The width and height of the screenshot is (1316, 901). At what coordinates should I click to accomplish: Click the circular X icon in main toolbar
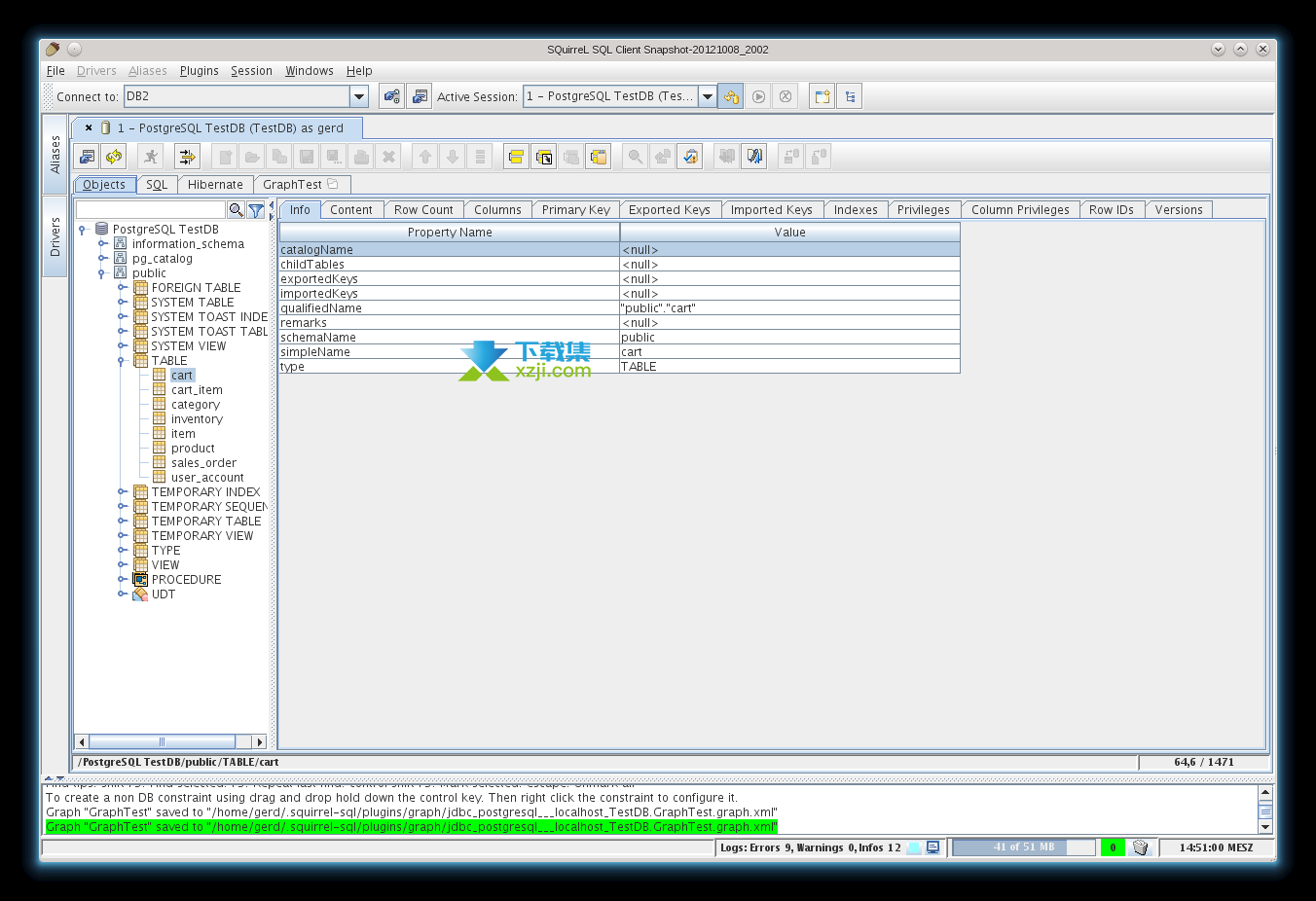[x=786, y=96]
